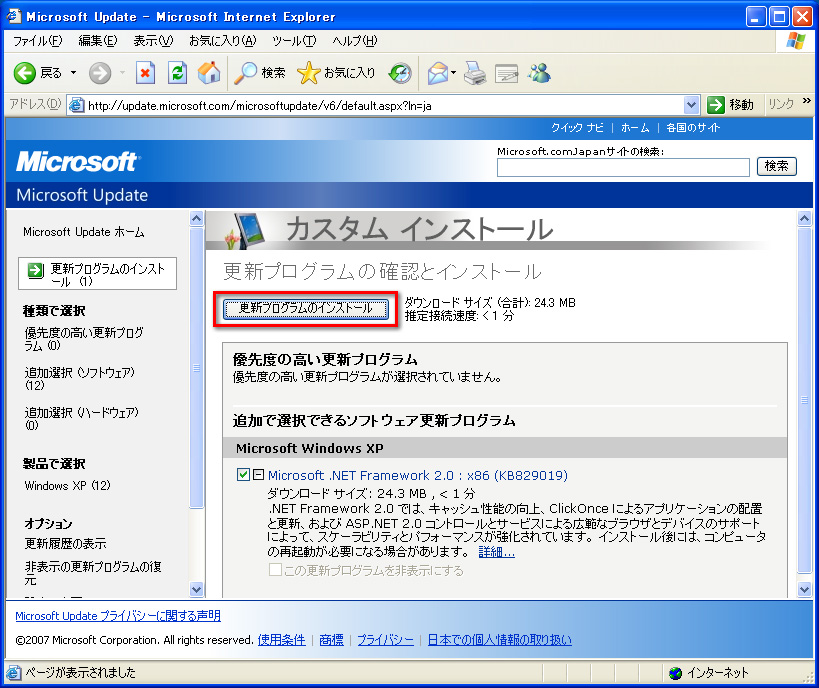The width and height of the screenshot is (819, 688).
Task: Expand the Links toolbar chevron
Action: (x=806, y=101)
